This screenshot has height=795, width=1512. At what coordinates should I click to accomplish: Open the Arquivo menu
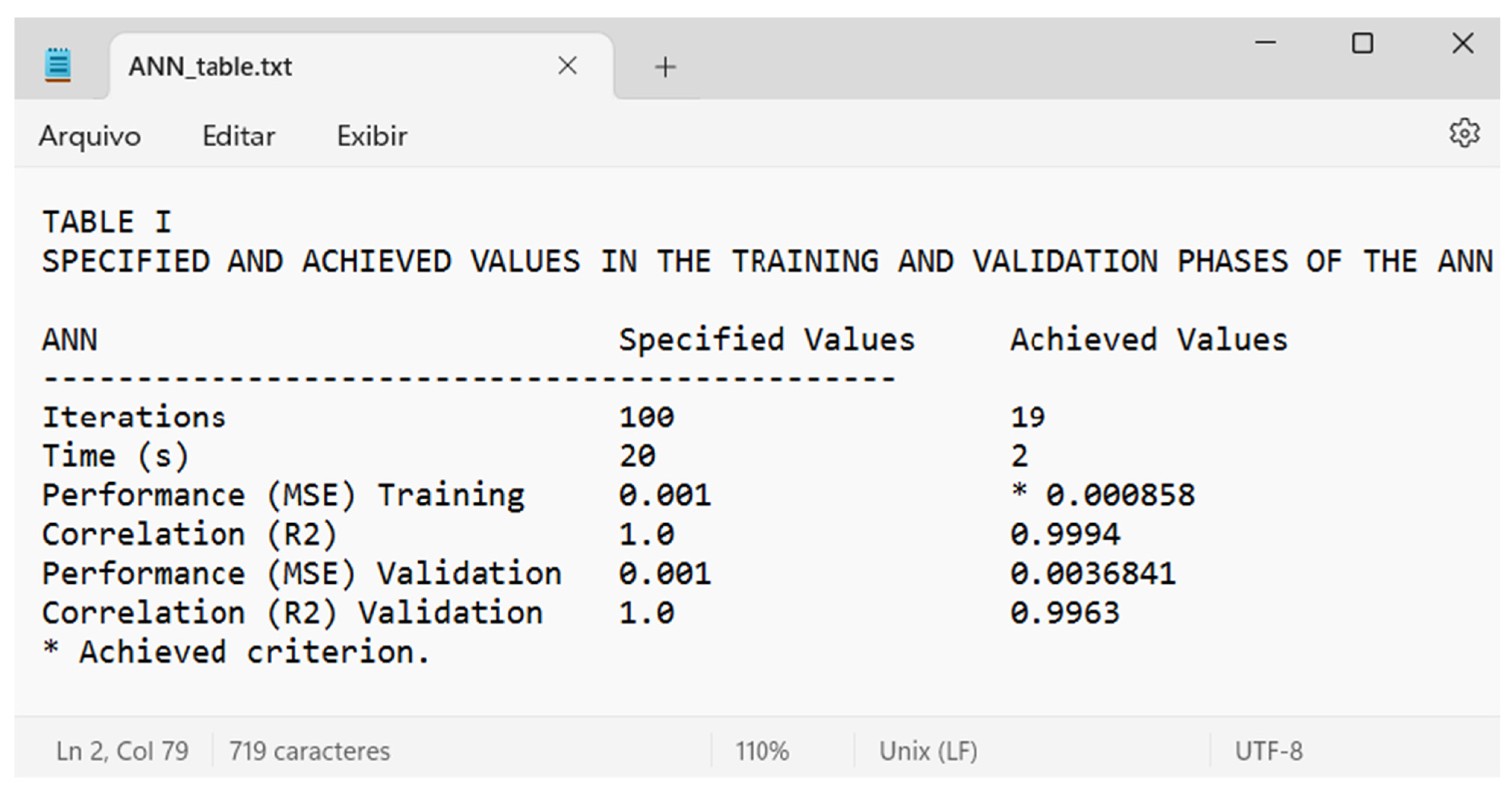(90, 136)
